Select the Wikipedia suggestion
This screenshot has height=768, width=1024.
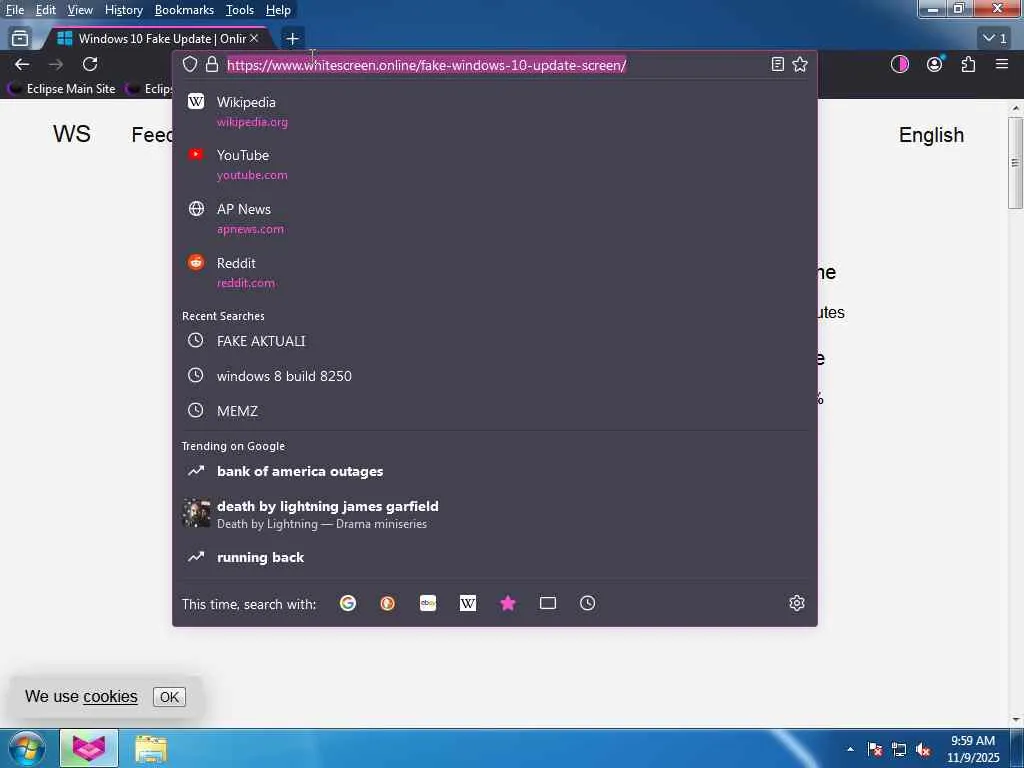coord(494,111)
